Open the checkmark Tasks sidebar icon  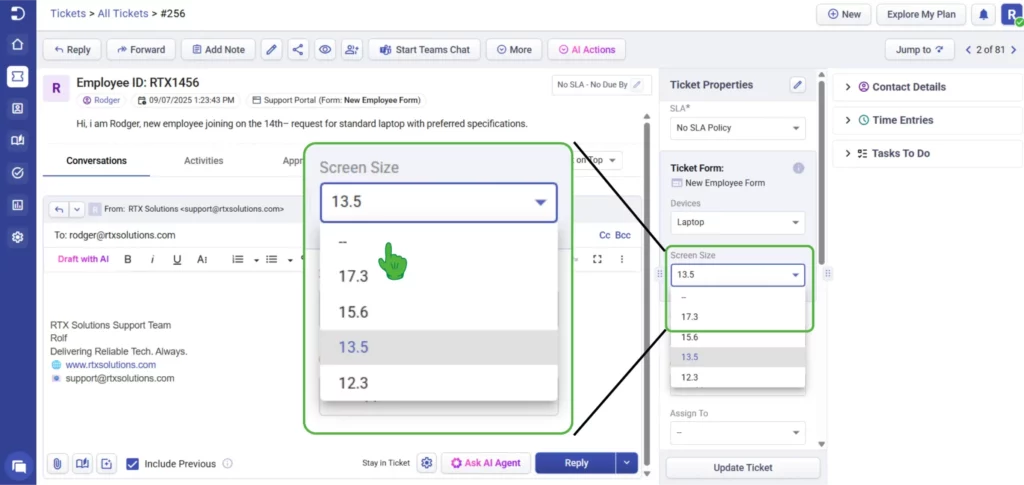pyautogui.click(x=18, y=173)
